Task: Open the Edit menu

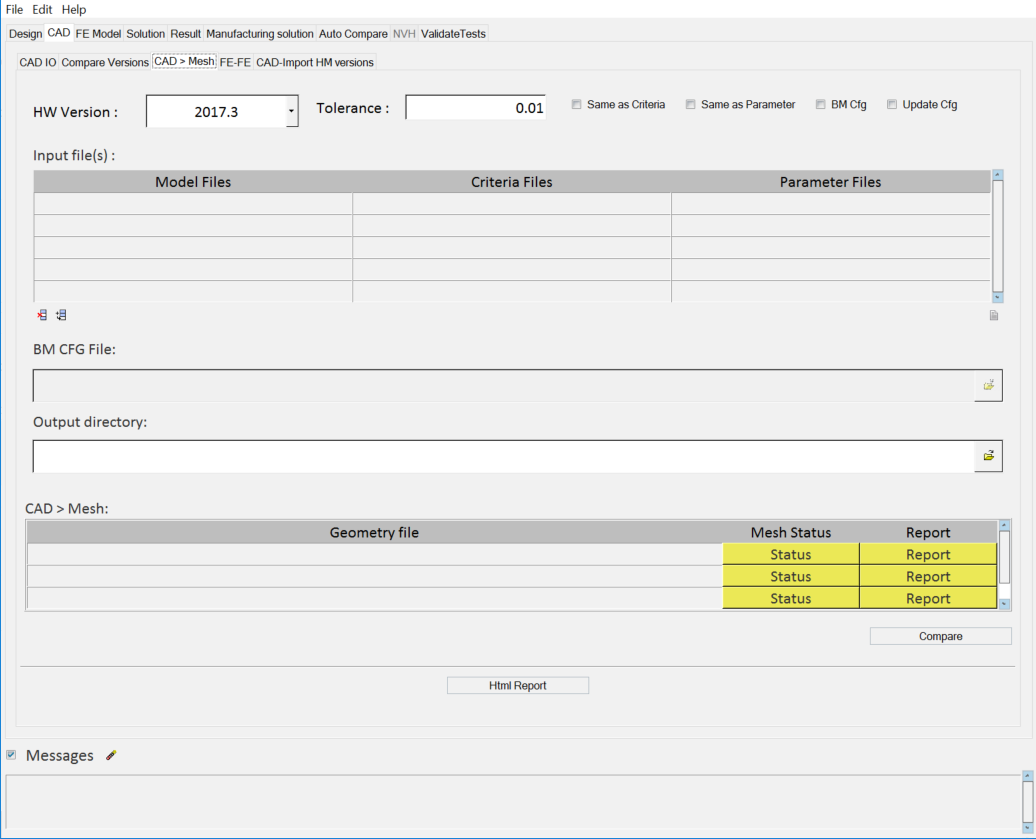Action: 42,9
